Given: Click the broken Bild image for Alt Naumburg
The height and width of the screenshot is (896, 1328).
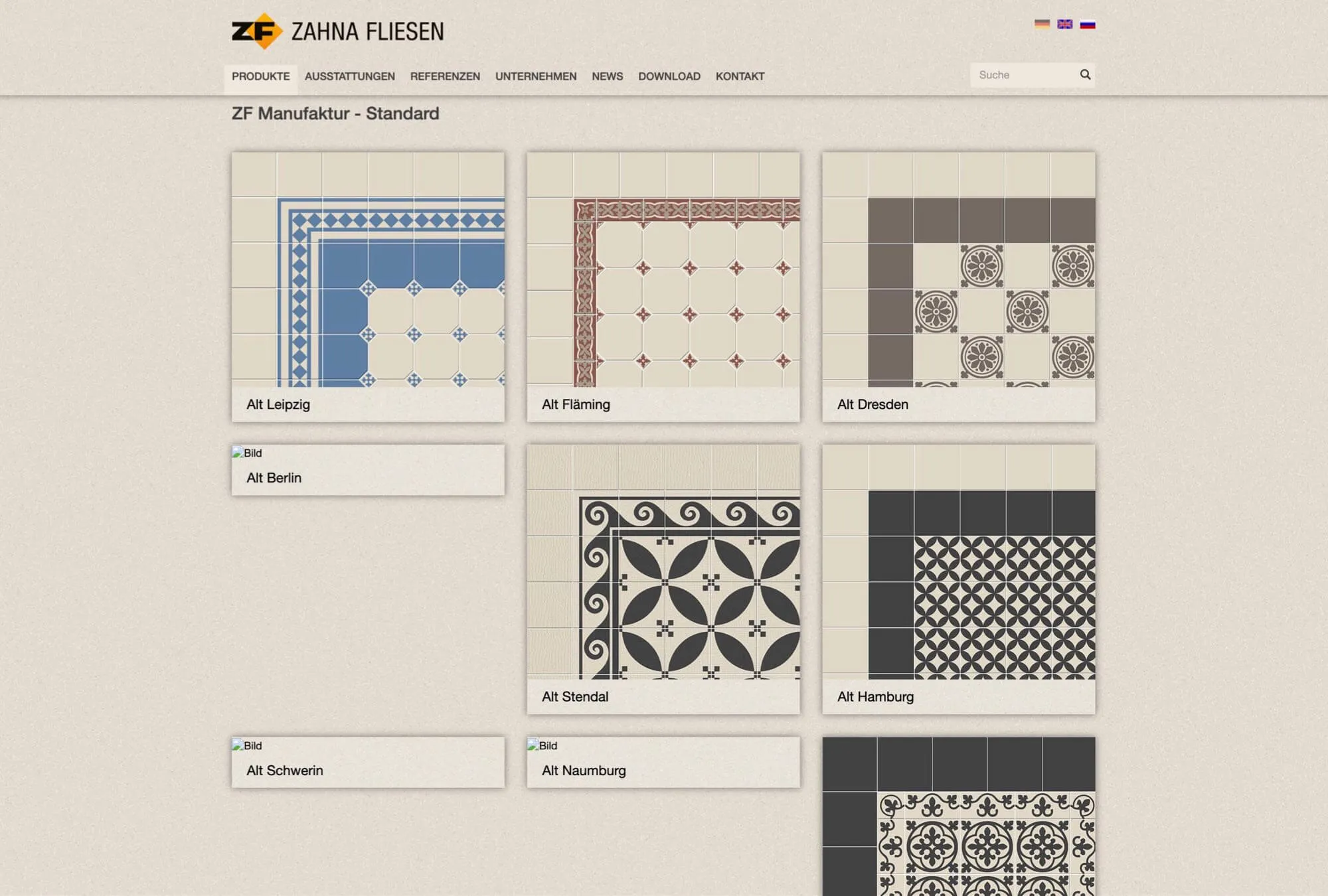Looking at the screenshot, I should [542, 745].
